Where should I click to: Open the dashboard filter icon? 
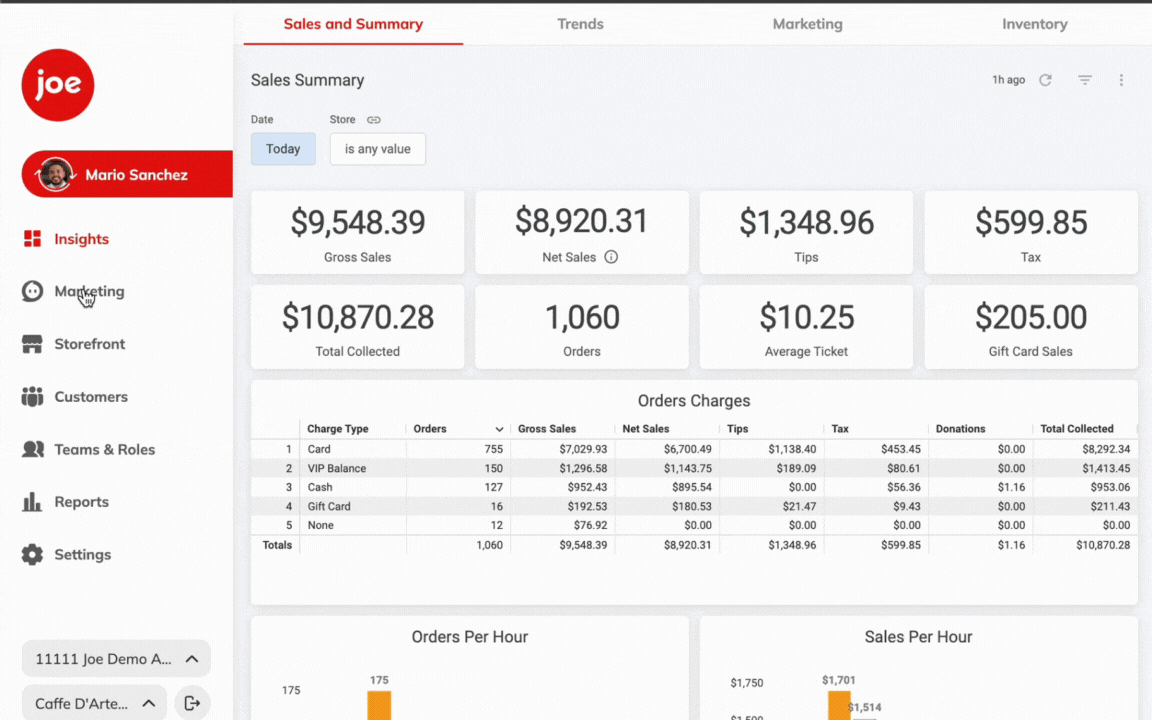[x=1084, y=80]
